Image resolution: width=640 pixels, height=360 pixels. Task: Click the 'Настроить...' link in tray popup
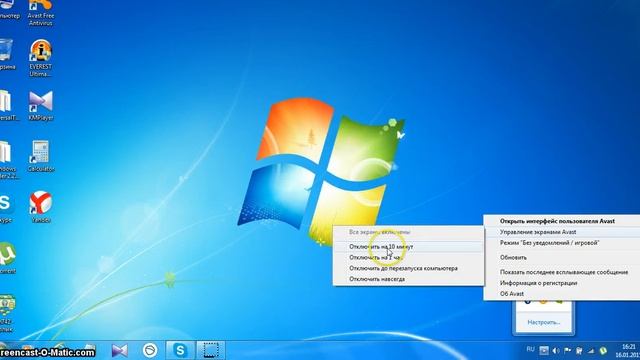pos(543,322)
